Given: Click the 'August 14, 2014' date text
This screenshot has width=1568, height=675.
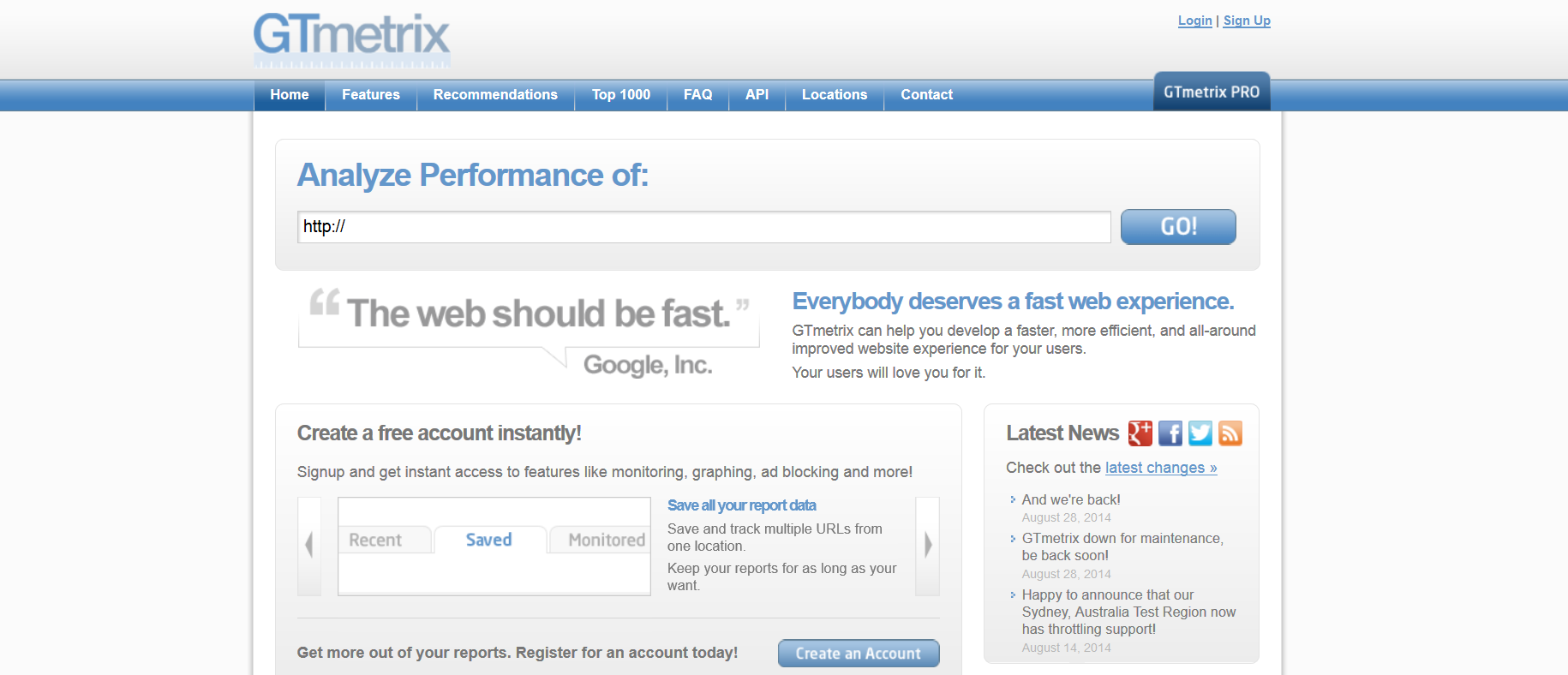Looking at the screenshot, I should (x=1066, y=648).
